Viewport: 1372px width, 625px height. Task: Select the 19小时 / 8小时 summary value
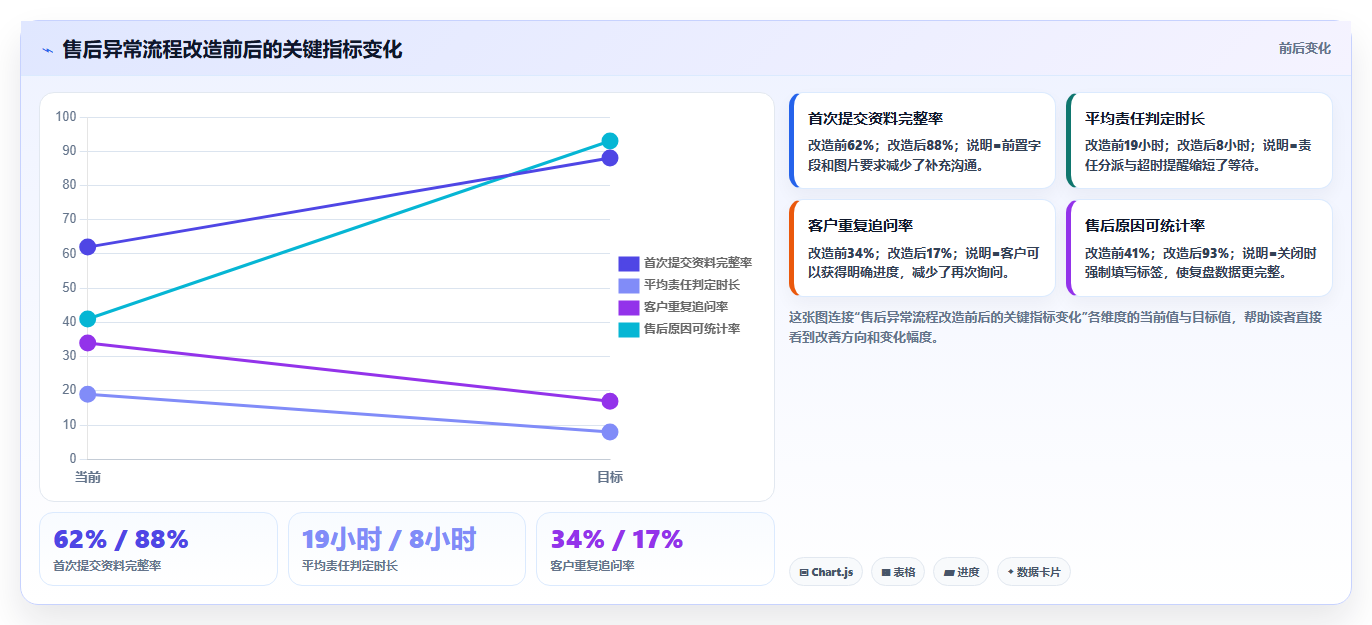(x=389, y=540)
